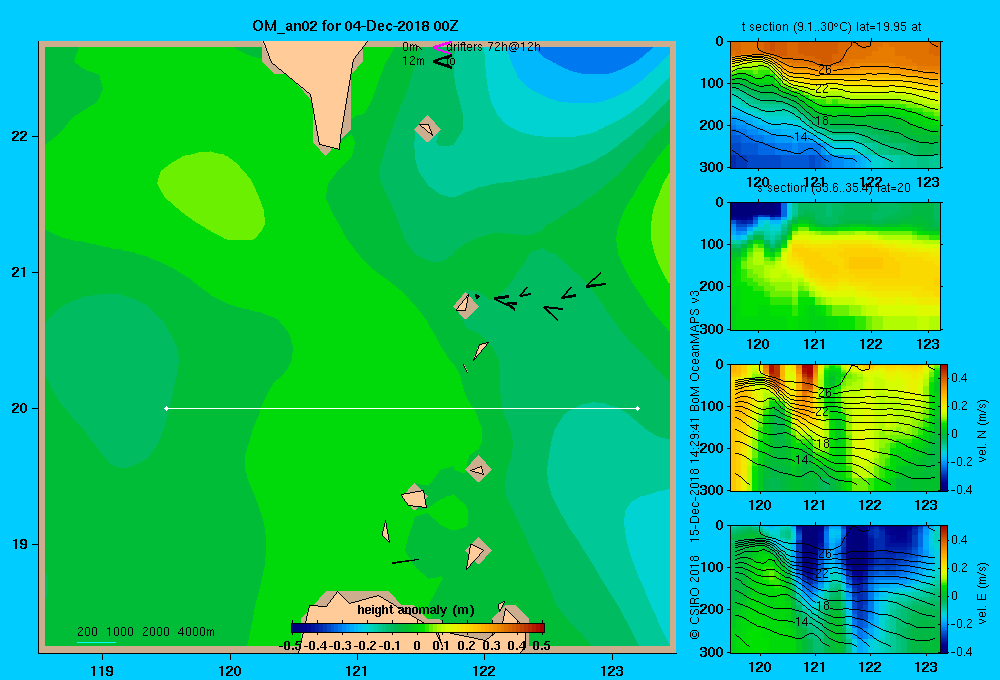Click the '12m' legend label
Image resolution: width=1000 pixels, height=680 pixels.
pos(413,61)
